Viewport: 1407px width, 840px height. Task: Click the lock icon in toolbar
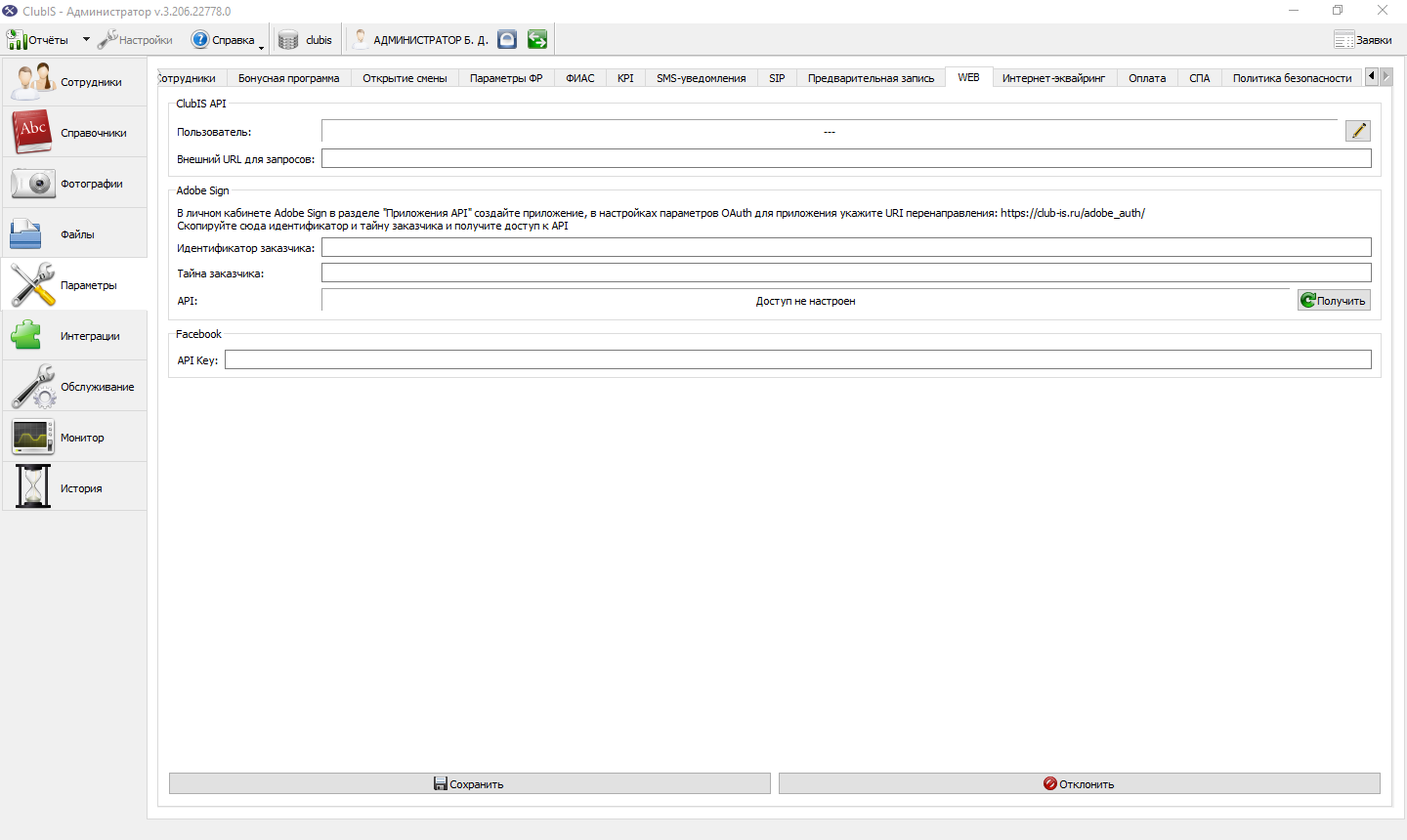pyautogui.click(x=507, y=39)
